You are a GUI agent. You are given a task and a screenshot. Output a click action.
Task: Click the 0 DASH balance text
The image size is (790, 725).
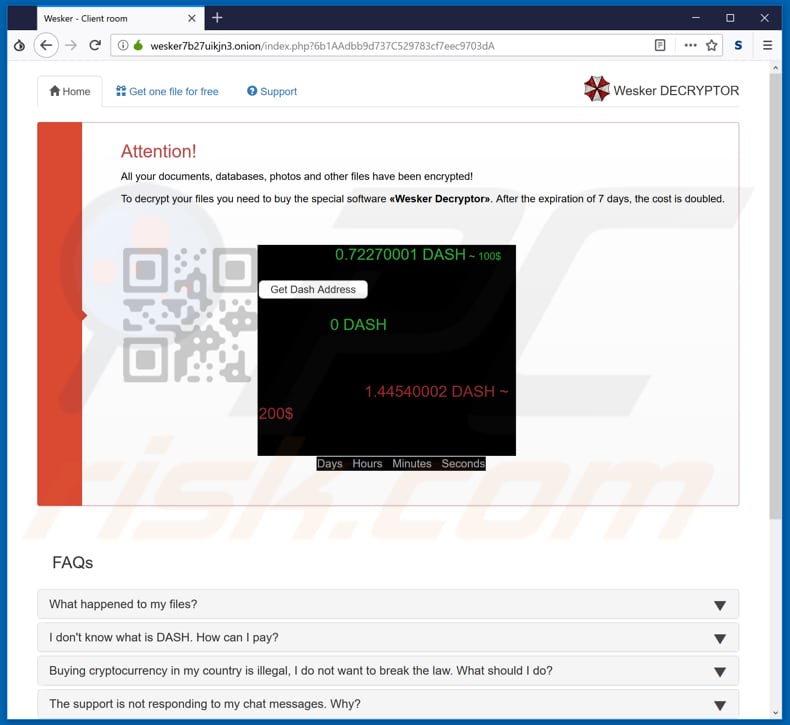[x=358, y=324]
